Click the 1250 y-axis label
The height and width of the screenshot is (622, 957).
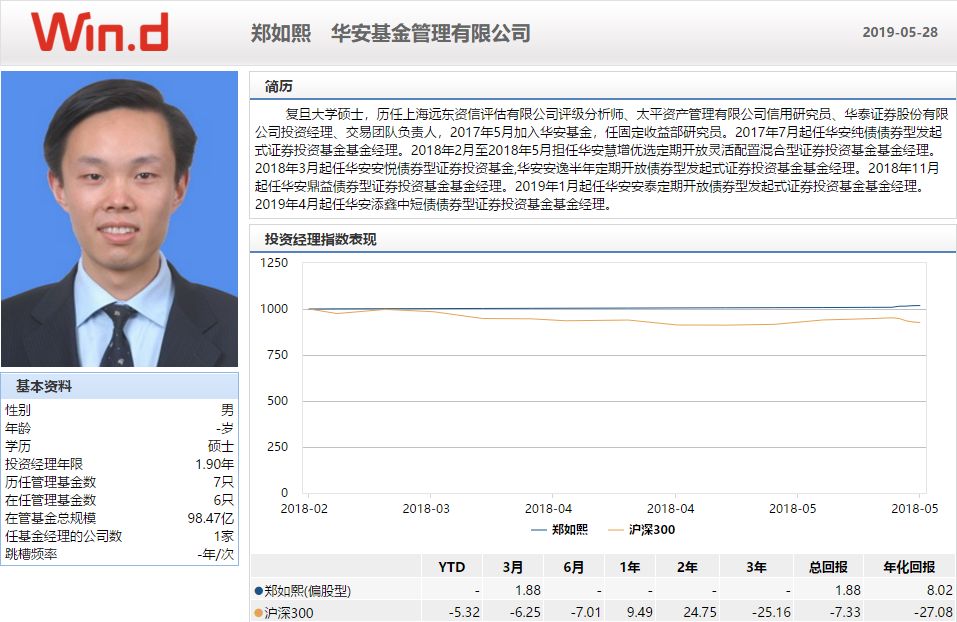click(x=274, y=262)
